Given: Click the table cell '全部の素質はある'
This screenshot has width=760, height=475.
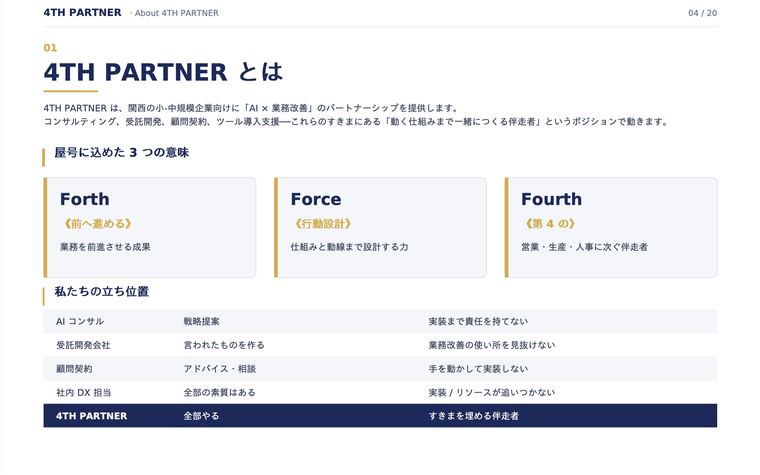Looking at the screenshot, I should coord(219,393).
